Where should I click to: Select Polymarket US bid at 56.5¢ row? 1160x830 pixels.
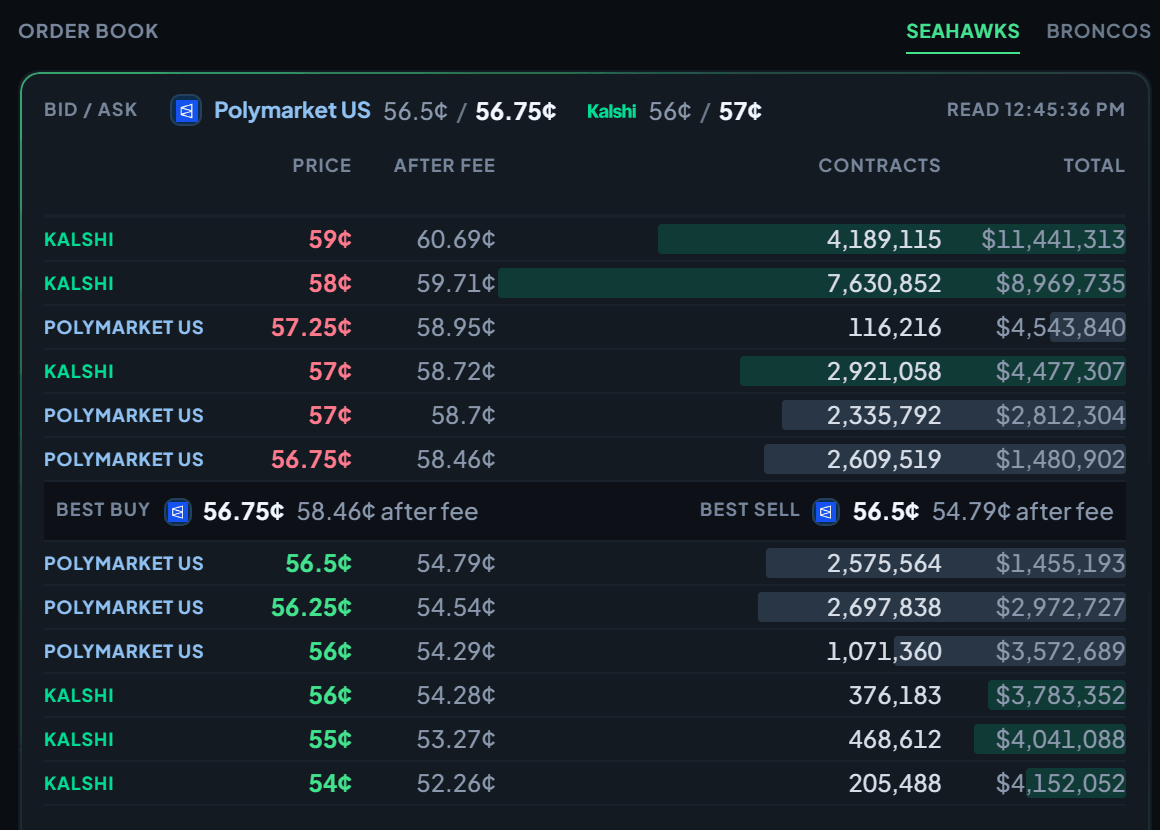coord(584,563)
